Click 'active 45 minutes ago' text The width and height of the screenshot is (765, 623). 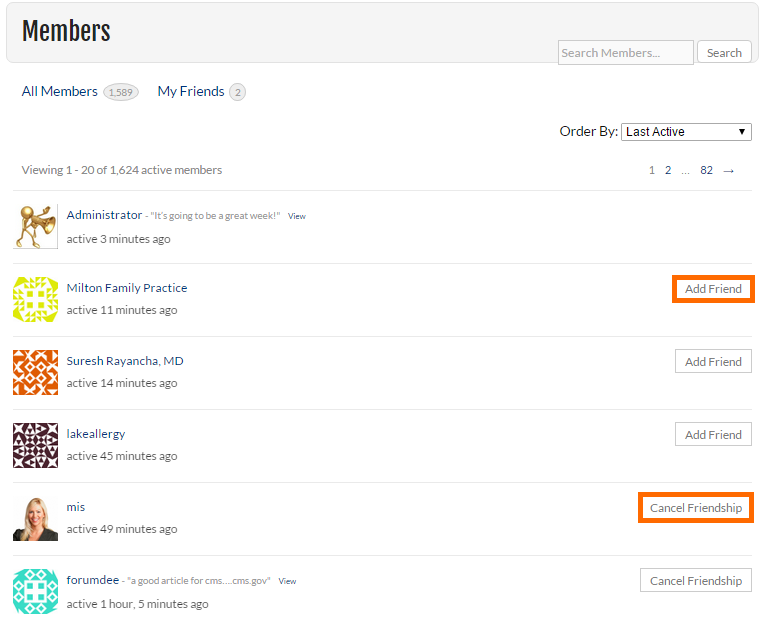[x=122, y=456]
